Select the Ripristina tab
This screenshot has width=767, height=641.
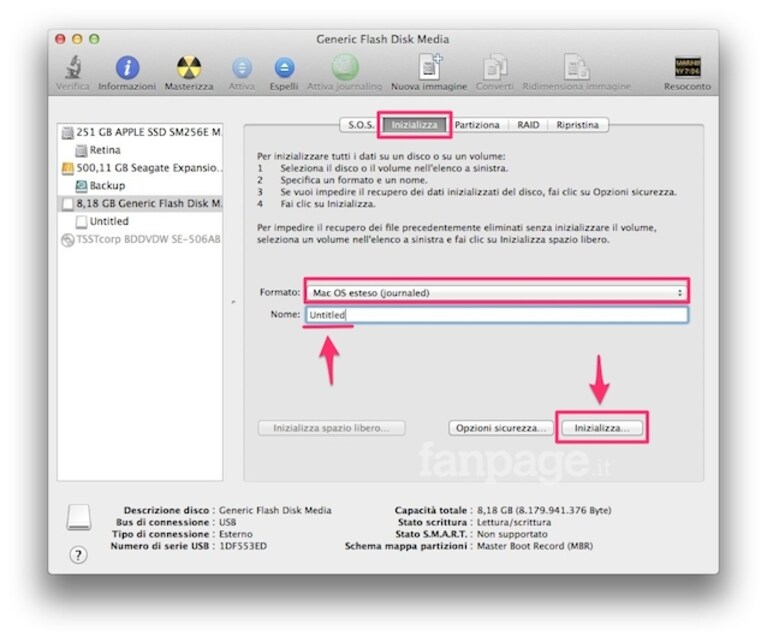(x=578, y=125)
